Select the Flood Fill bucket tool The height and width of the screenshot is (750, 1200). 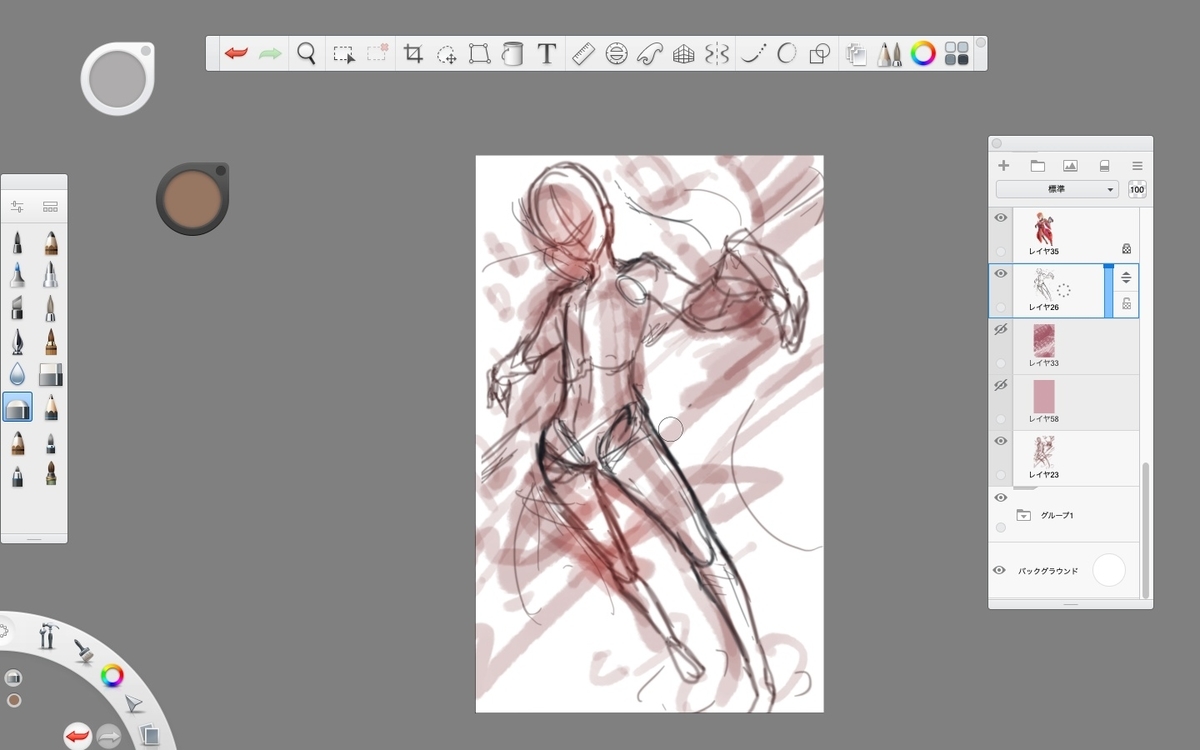(x=512, y=53)
